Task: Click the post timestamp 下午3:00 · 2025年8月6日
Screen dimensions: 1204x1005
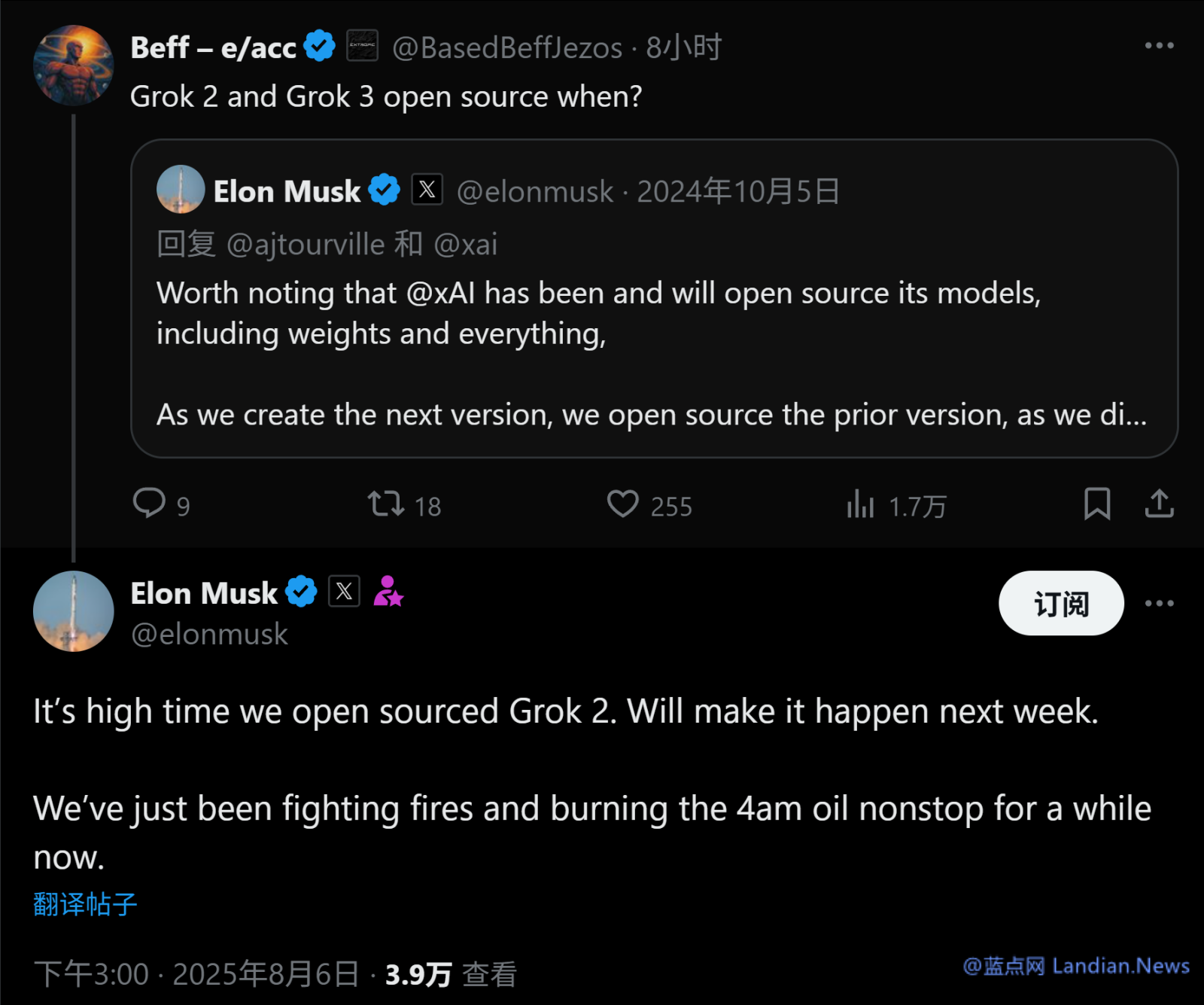Action: [196, 974]
